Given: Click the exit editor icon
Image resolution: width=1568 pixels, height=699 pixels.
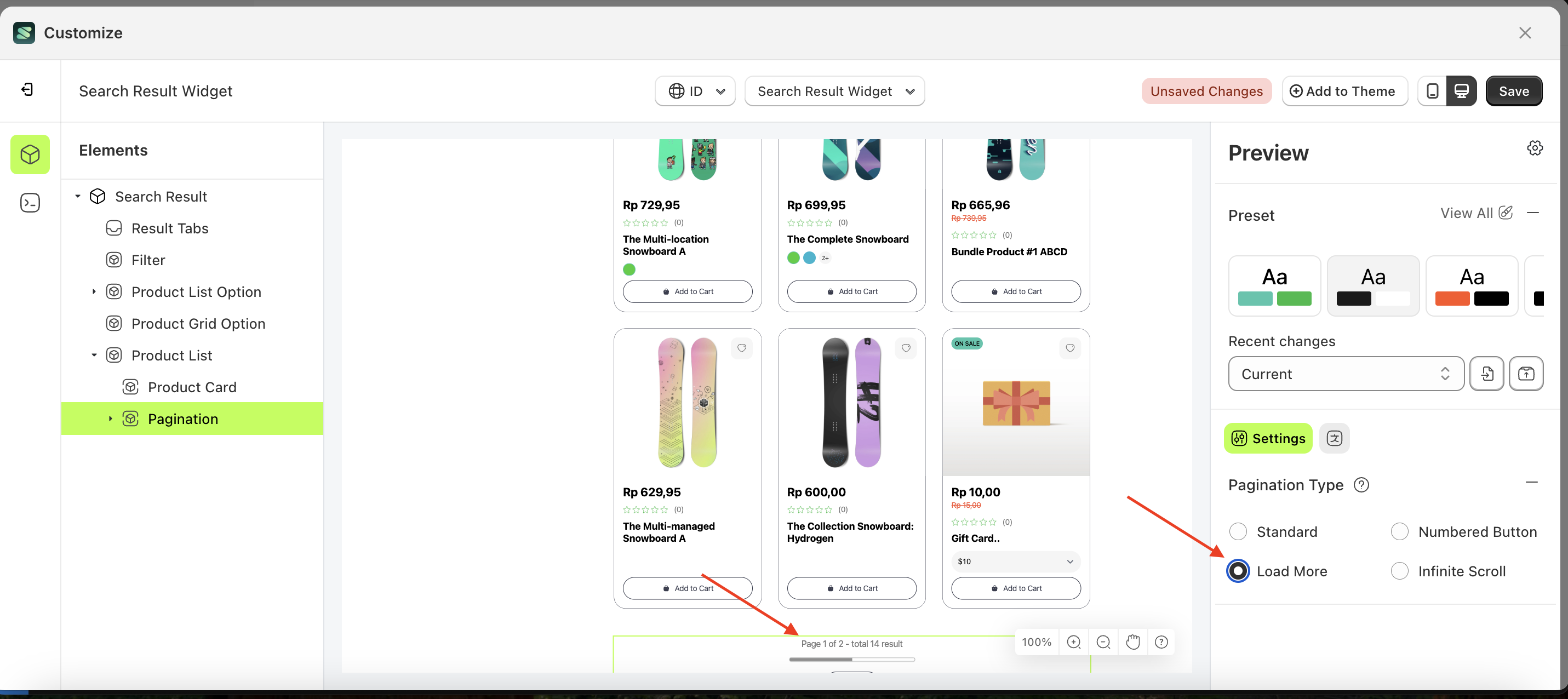Looking at the screenshot, I should click(27, 90).
